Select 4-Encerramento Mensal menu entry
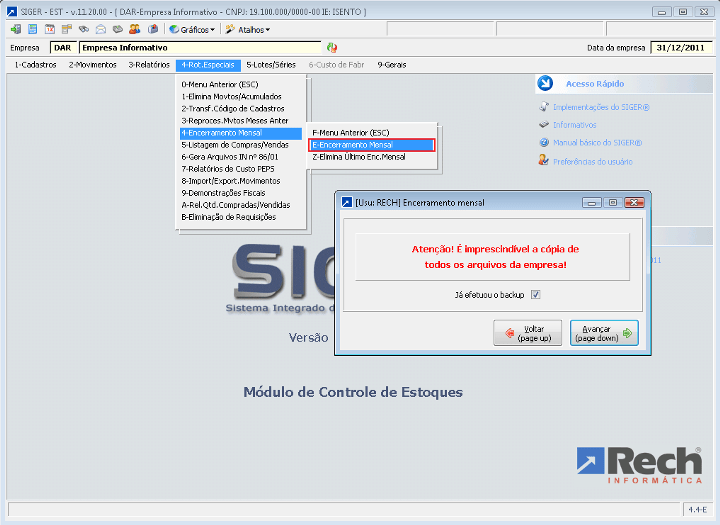Image resolution: width=720 pixels, height=525 pixels. (241, 133)
